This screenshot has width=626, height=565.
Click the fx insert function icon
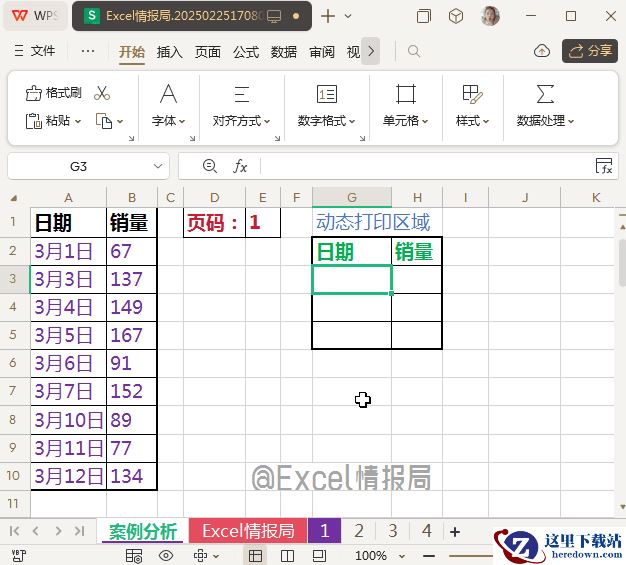click(240, 166)
